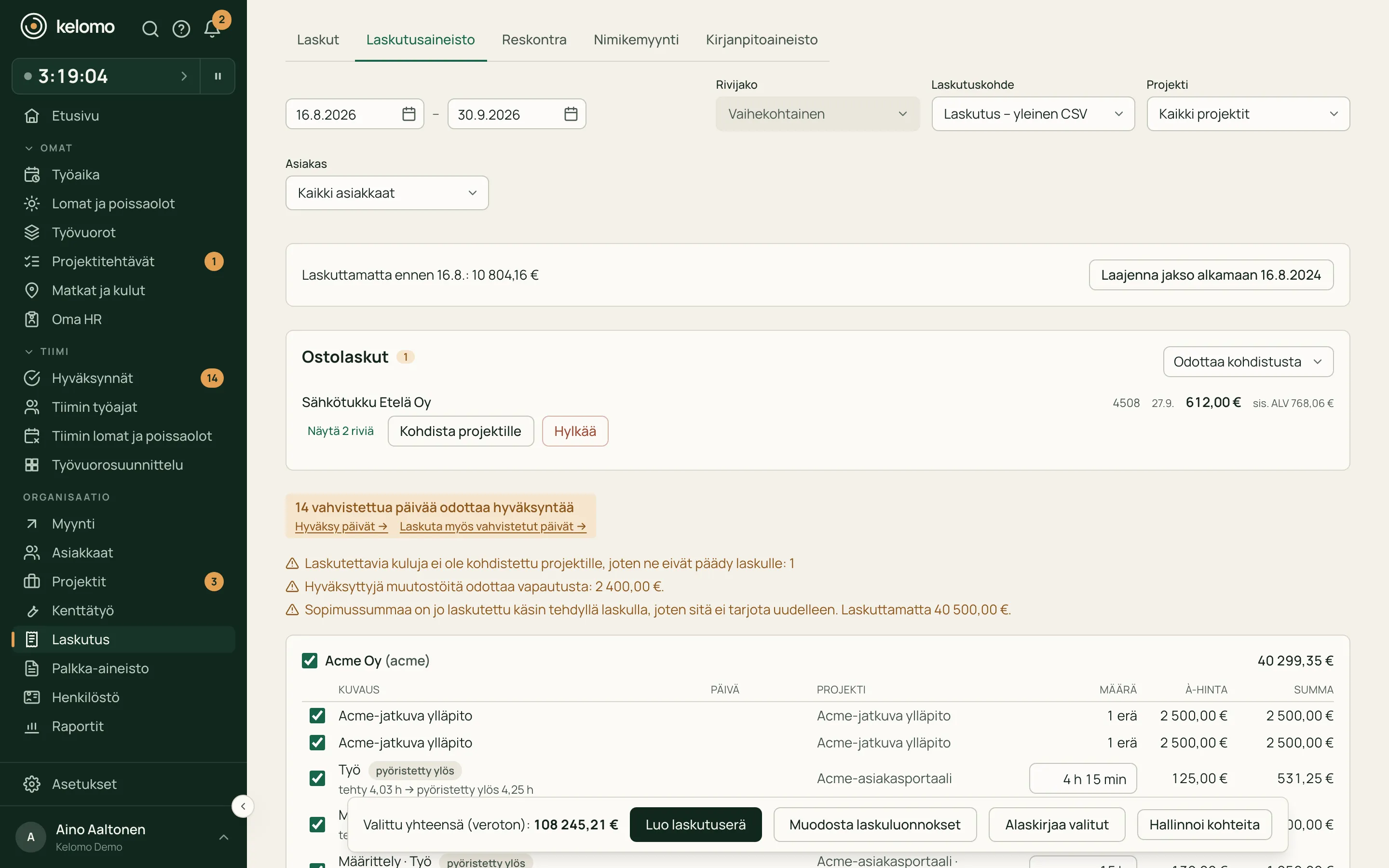Open Matkat ja kulut
This screenshot has height=868, width=1389.
coord(123,290)
